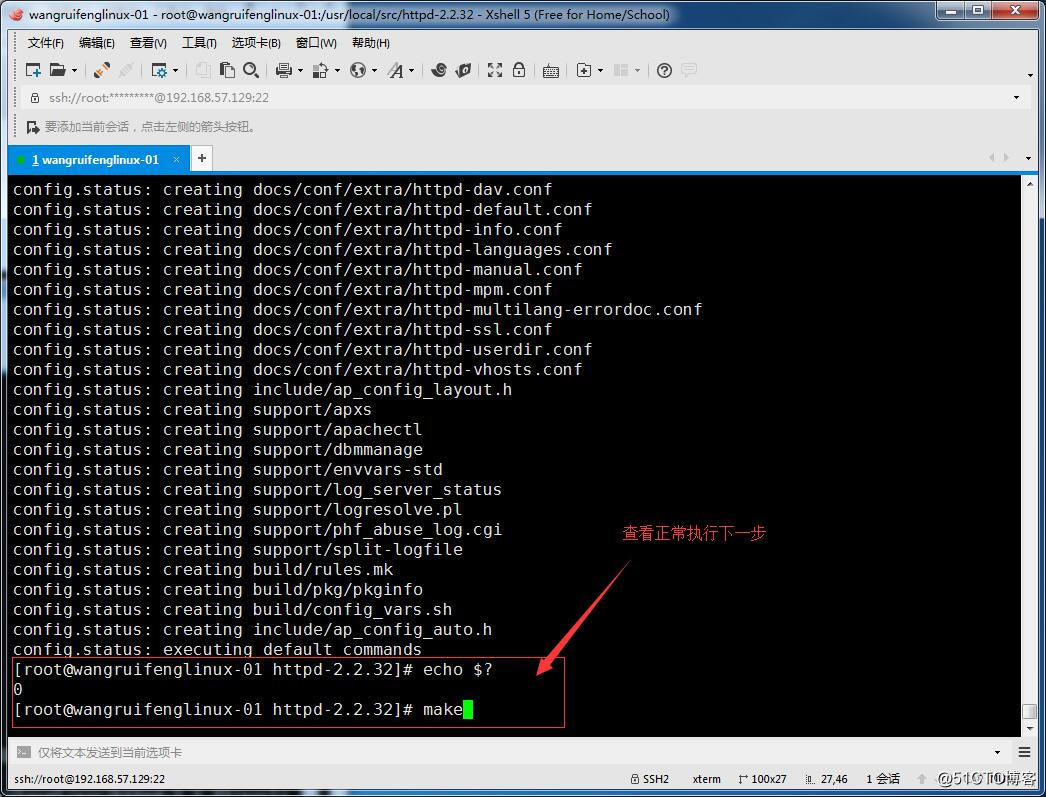This screenshot has height=797, width=1046.
Task: Click the Paste clipboard icon
Action: pos(227,70)
